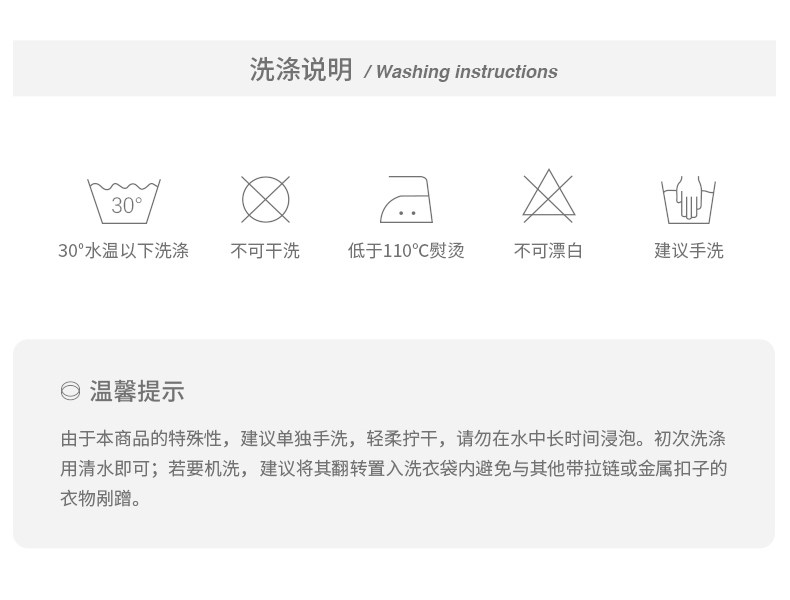This screenshot has height=600, width=790.
Task: Click the 洗涤说明 heading
Action: pos(301,70)
